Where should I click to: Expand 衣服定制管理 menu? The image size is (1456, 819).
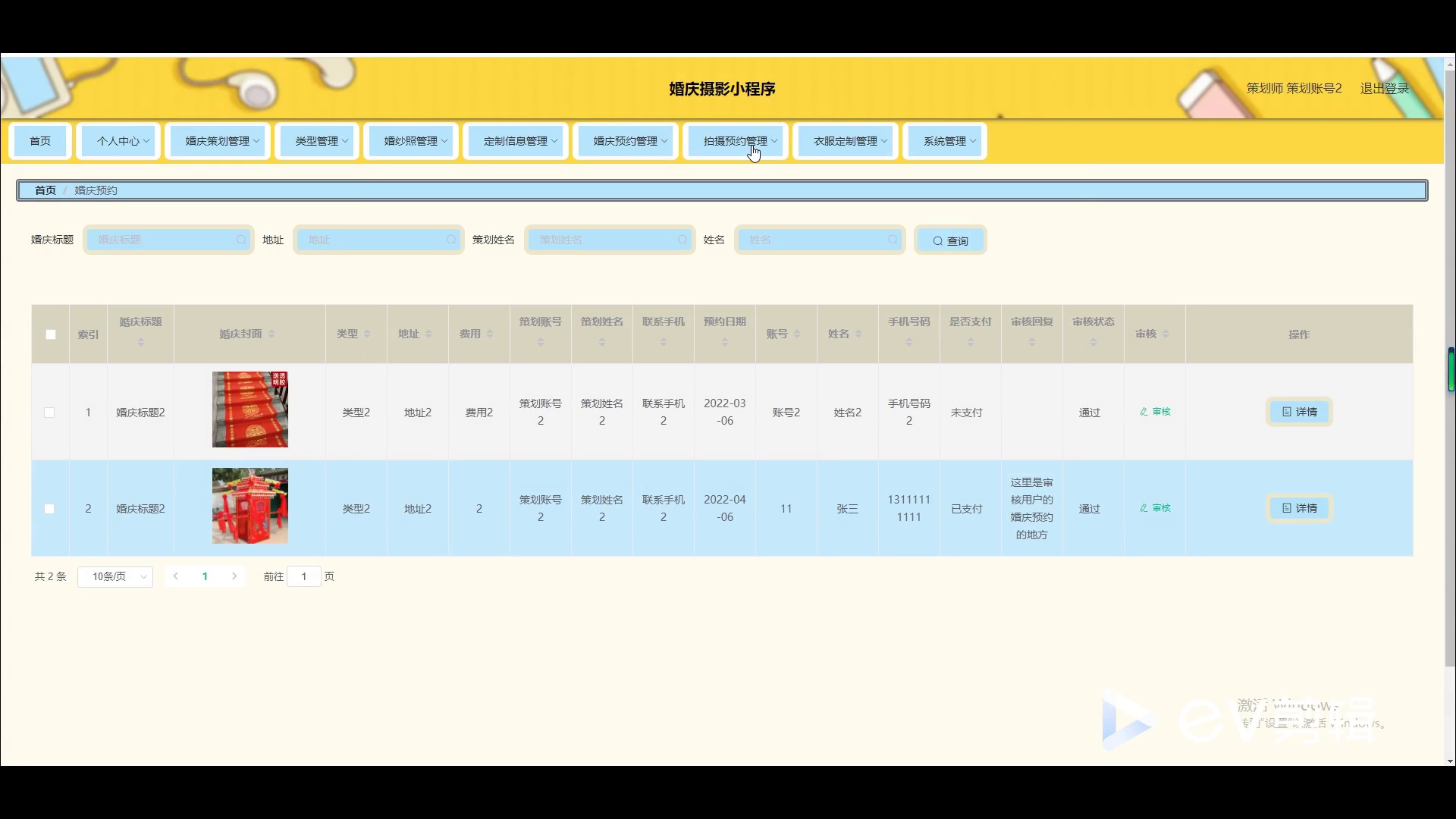[846, 141]
